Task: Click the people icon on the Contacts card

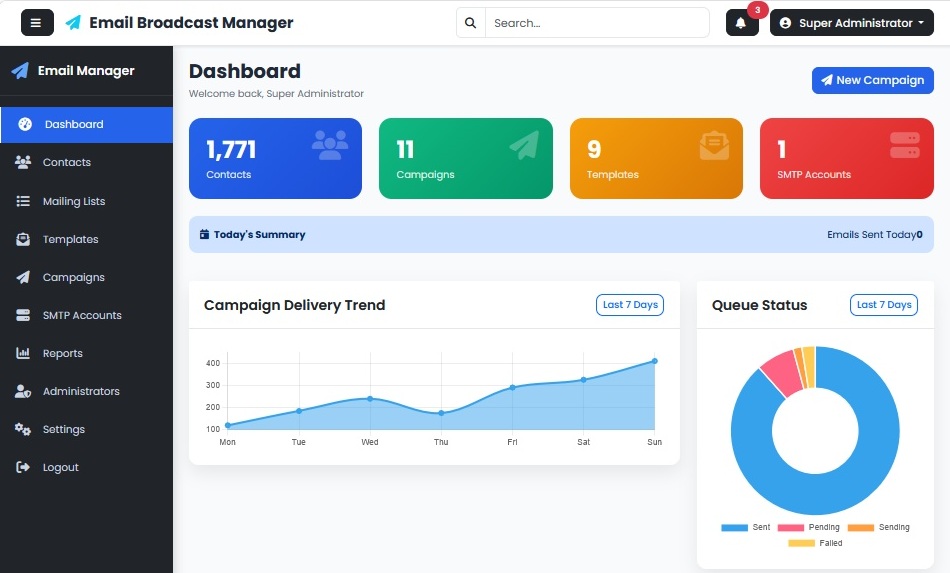Action: coord(330,145)
